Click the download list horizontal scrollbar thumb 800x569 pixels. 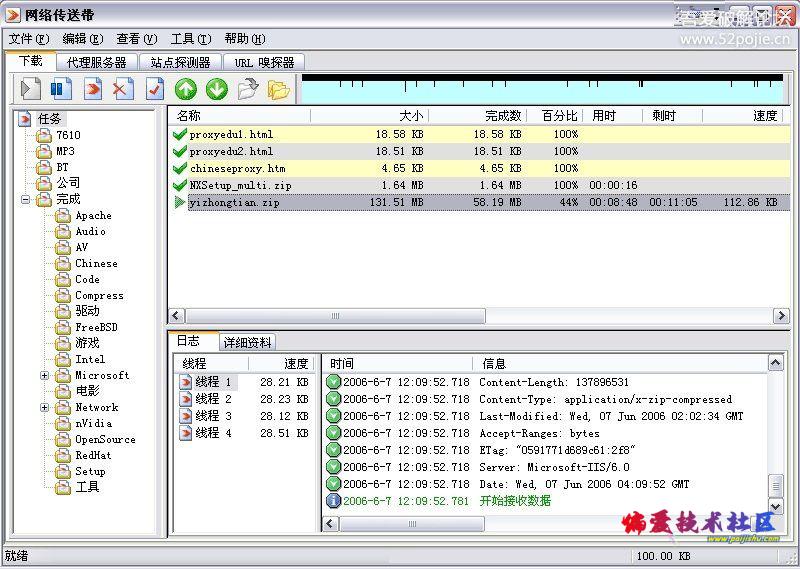tap(335, 316)
